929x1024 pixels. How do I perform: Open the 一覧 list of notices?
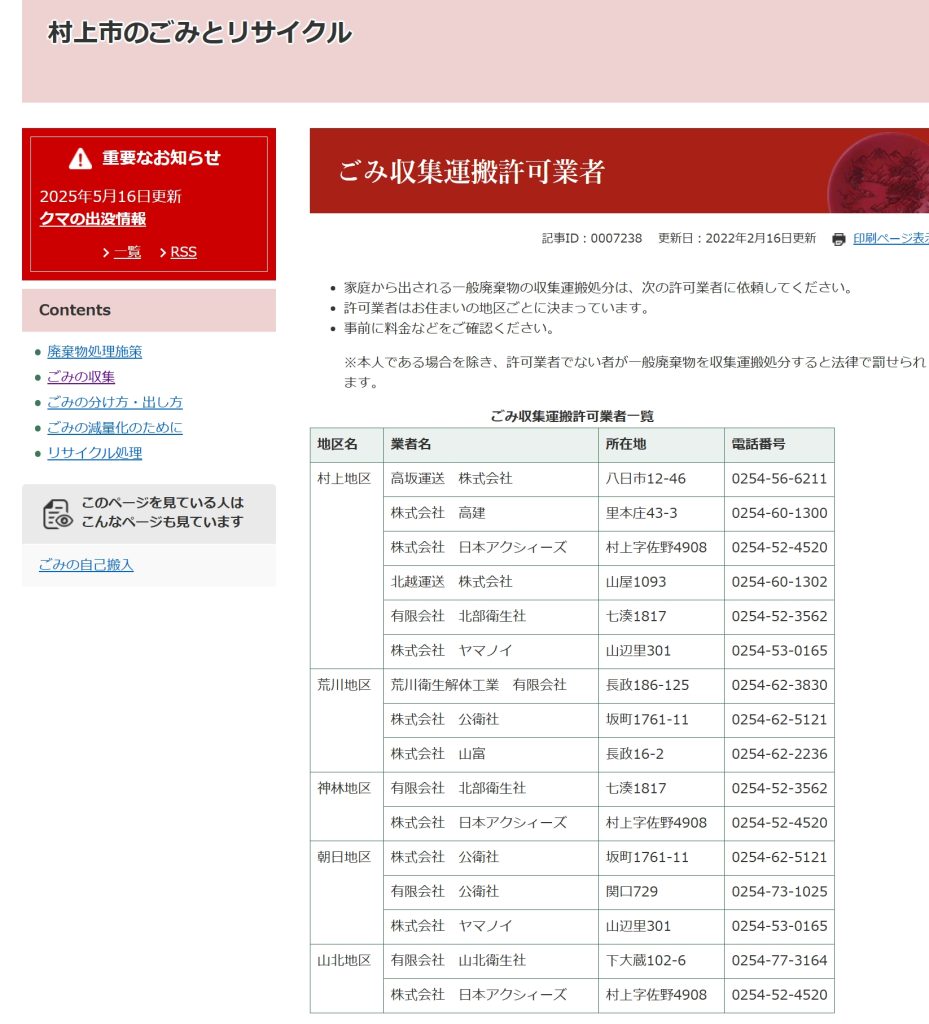(x=127, y=252)
